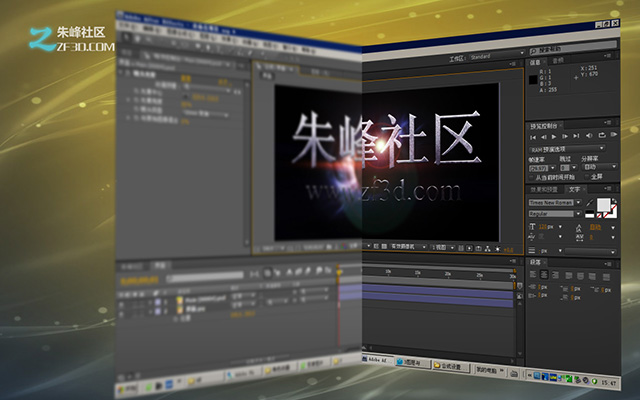The width and height of the screenshot is (640, 400).
Task: Open the 帧速率 frame rate dropdown
Action: 553,168
